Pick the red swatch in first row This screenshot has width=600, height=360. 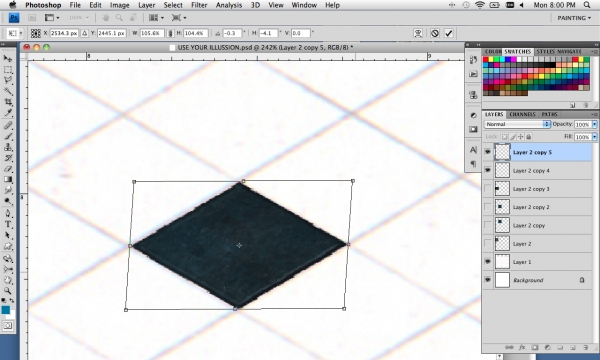coord(486,60)
